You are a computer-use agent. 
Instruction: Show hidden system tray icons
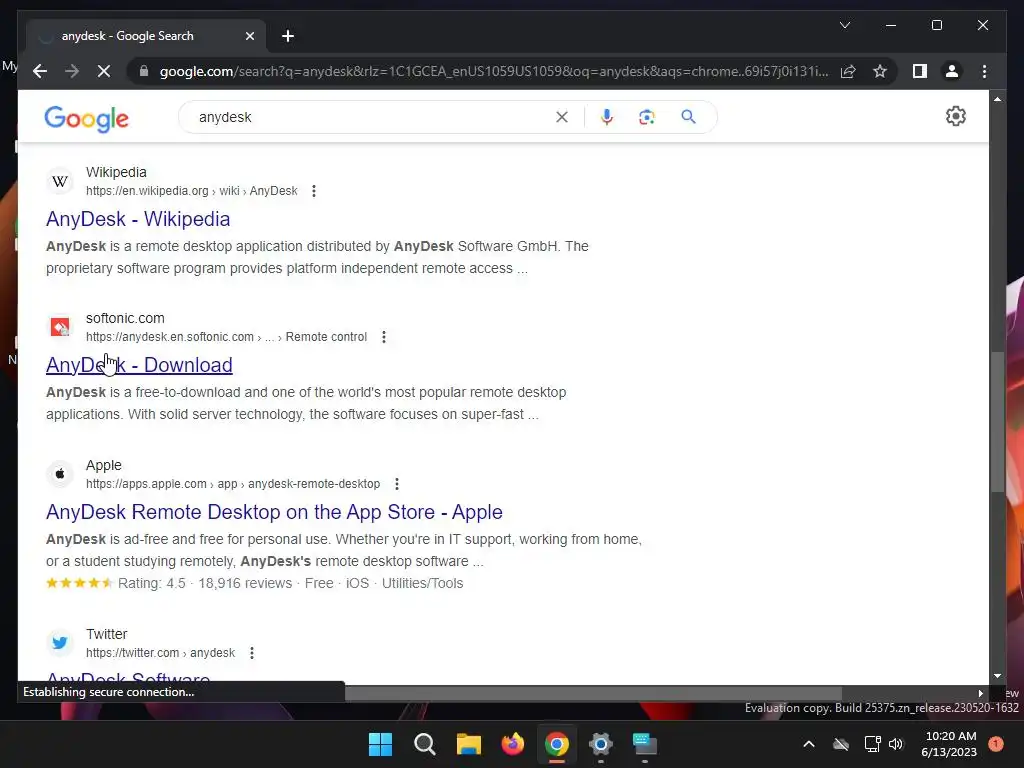808,744
